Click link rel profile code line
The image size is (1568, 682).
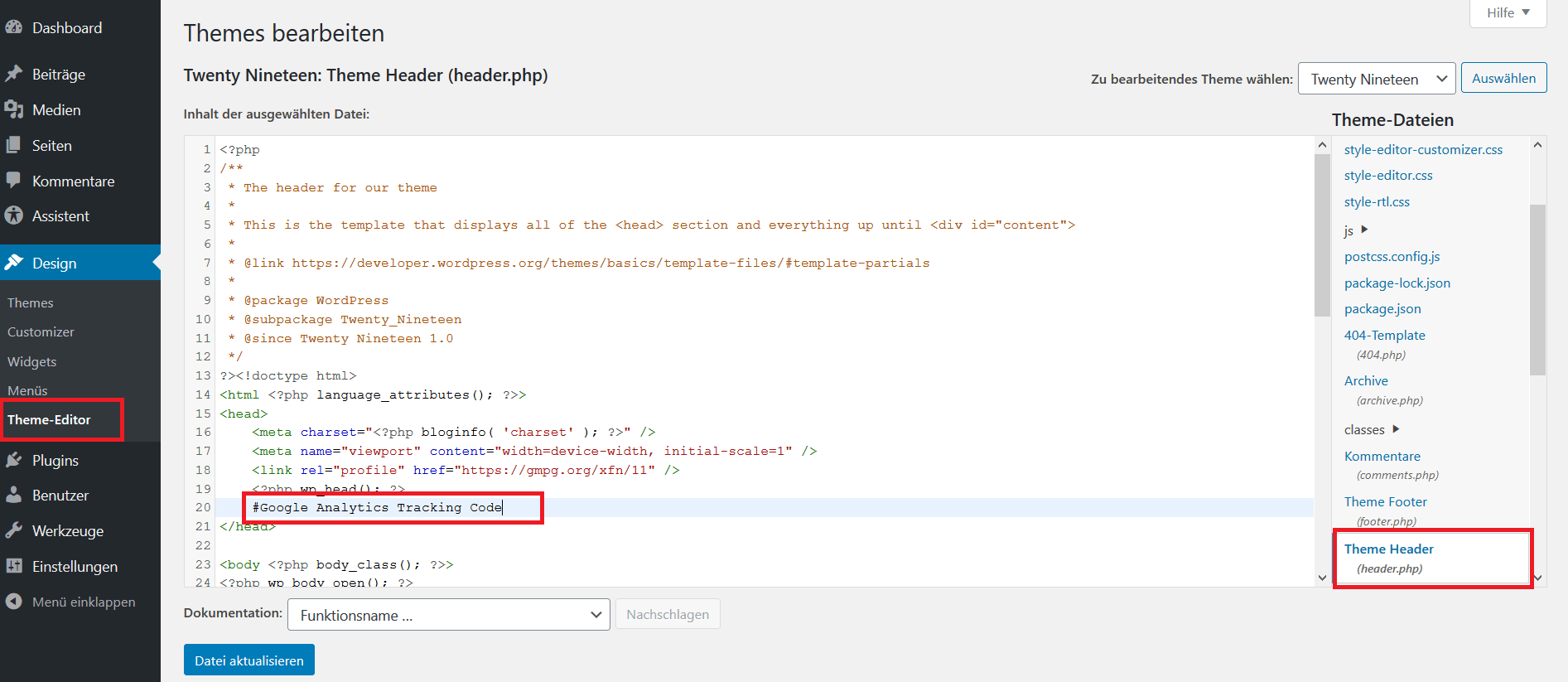point(466,470)
